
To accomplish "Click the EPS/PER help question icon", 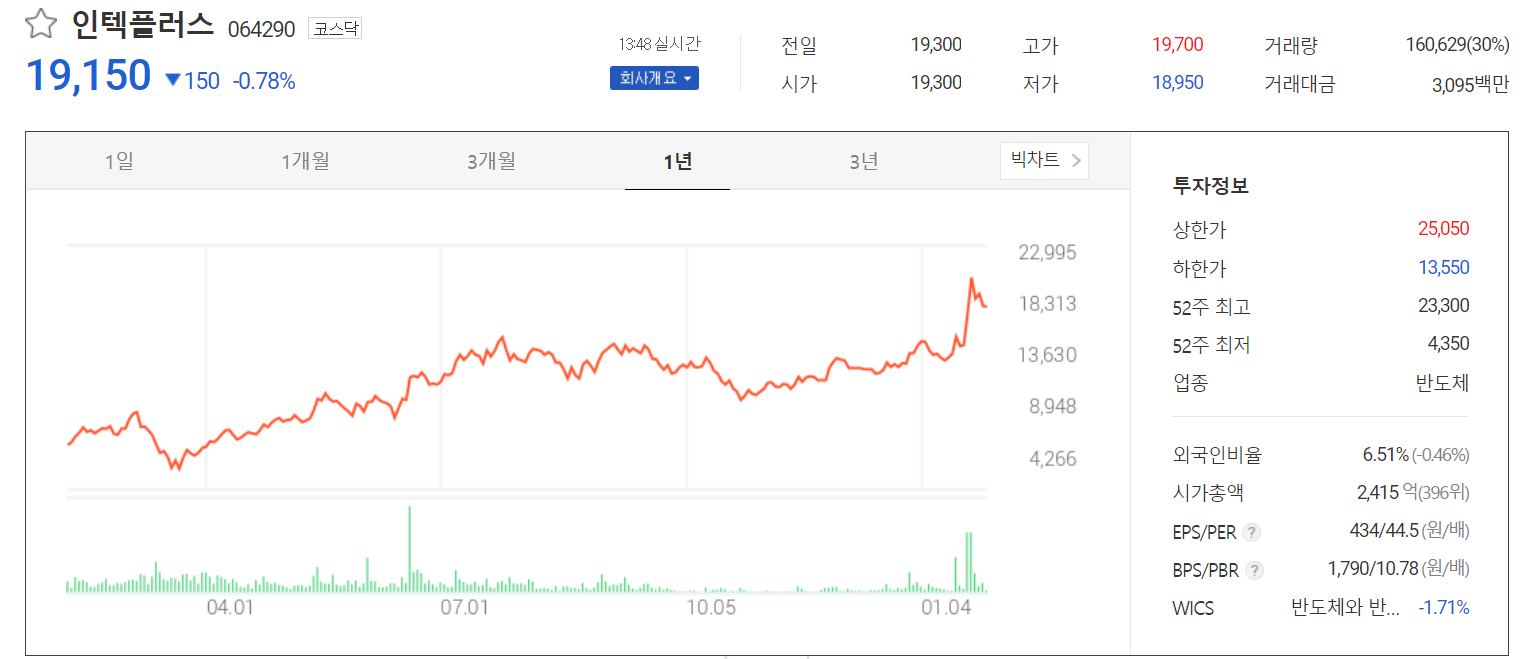I will 1252,532.
